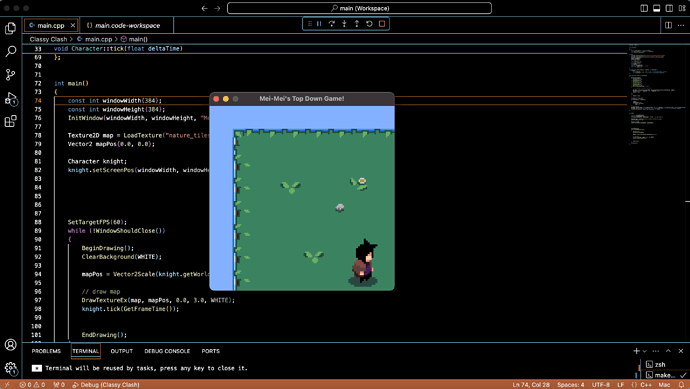Click the code minimap overview
The height and width of the screenshot is (389, 690).
pyautogui.click(x=657, y=95)
